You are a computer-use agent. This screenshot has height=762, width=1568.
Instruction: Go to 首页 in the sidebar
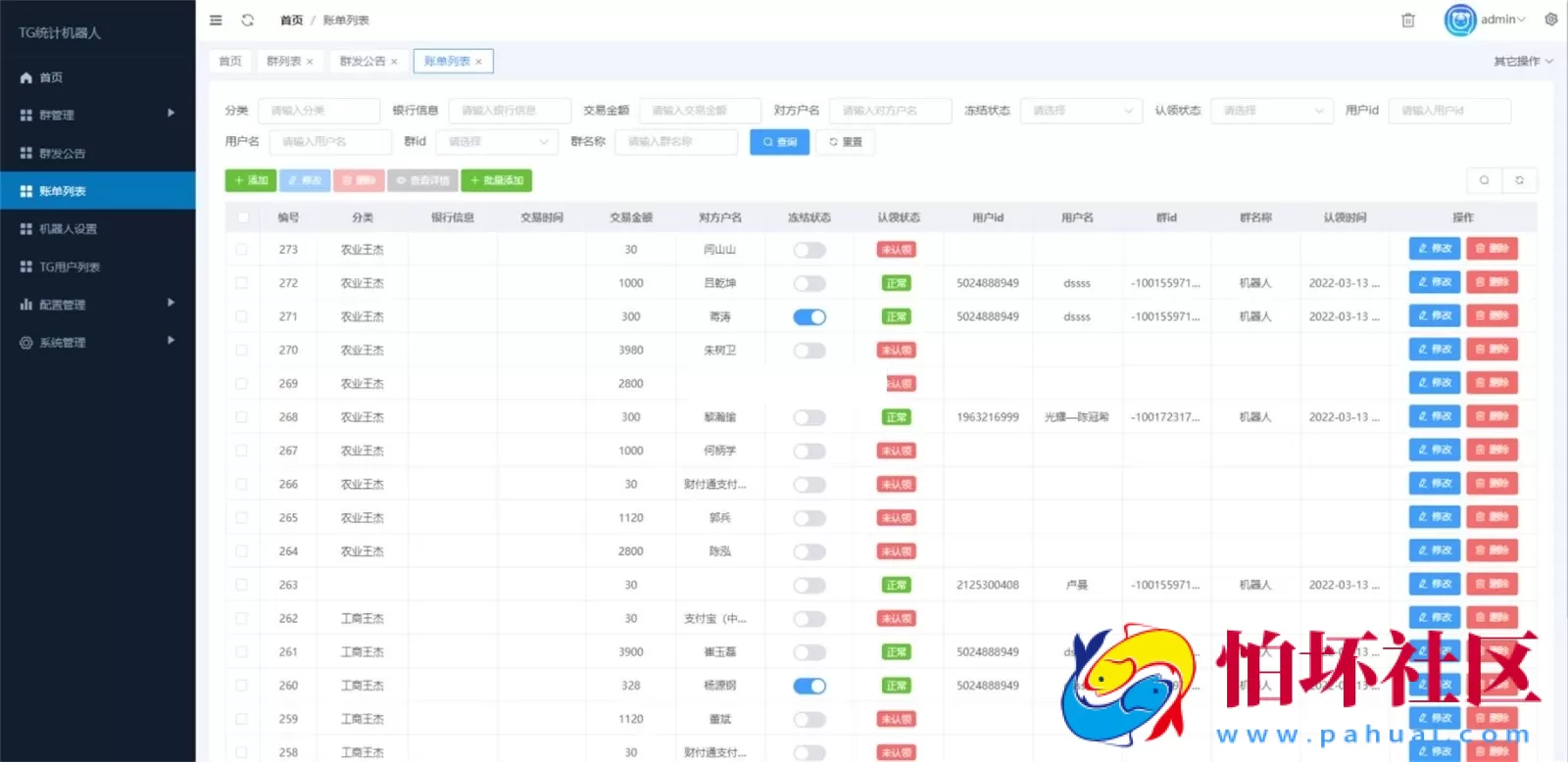tap(98, 77)
